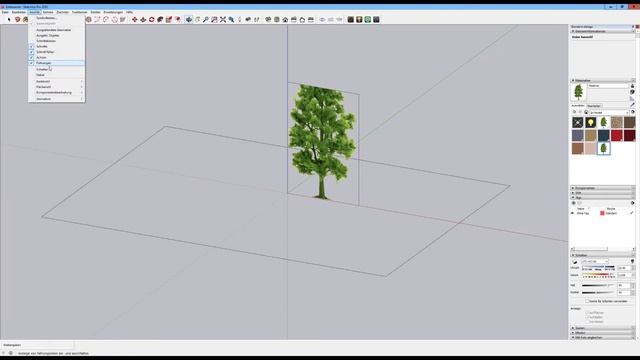
Task: Click tree material preview thumbnail
Action: 578,92
